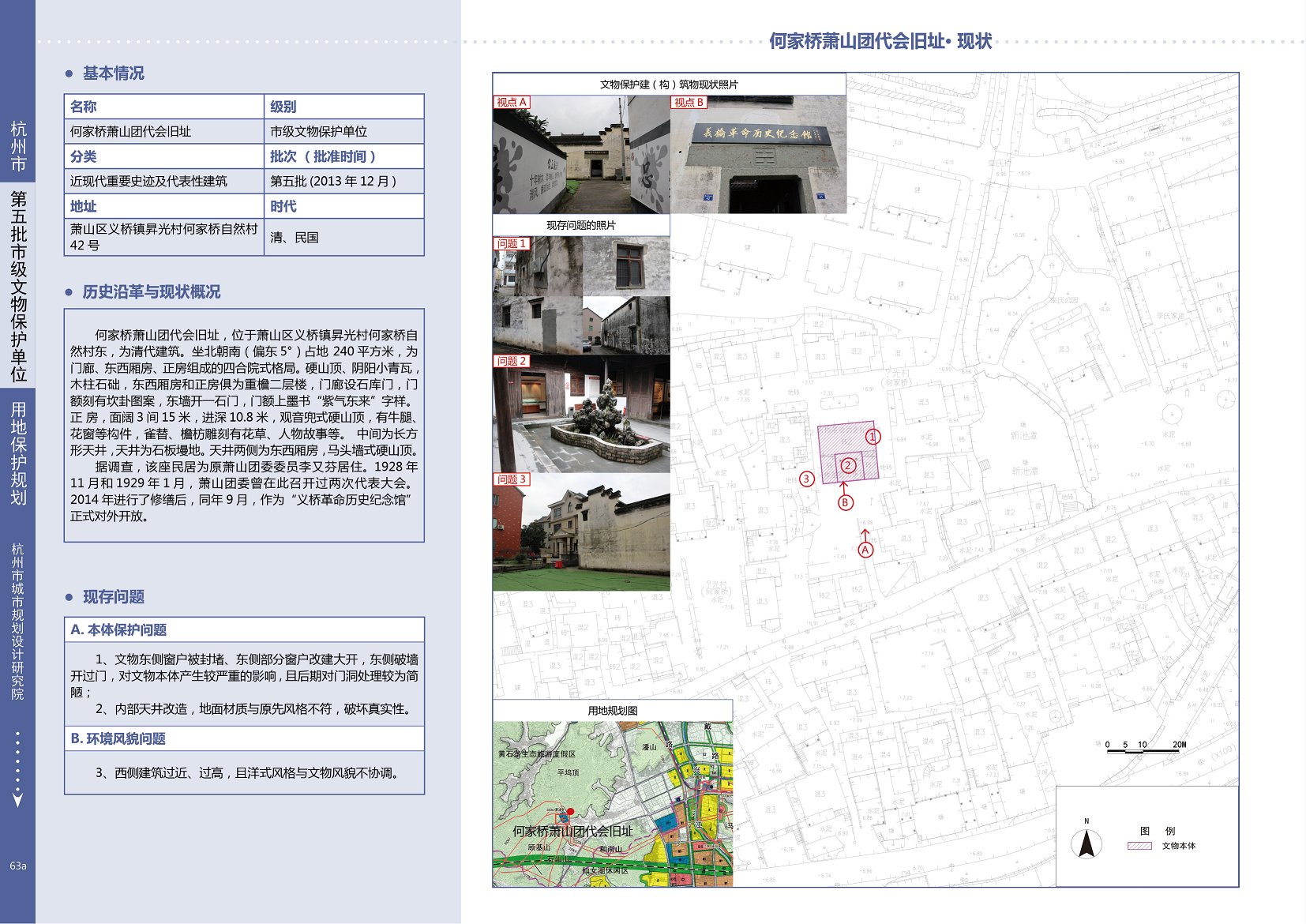Click the 时代 table header cell
The image size is (1306, 924).
click(x=344, y=206)
